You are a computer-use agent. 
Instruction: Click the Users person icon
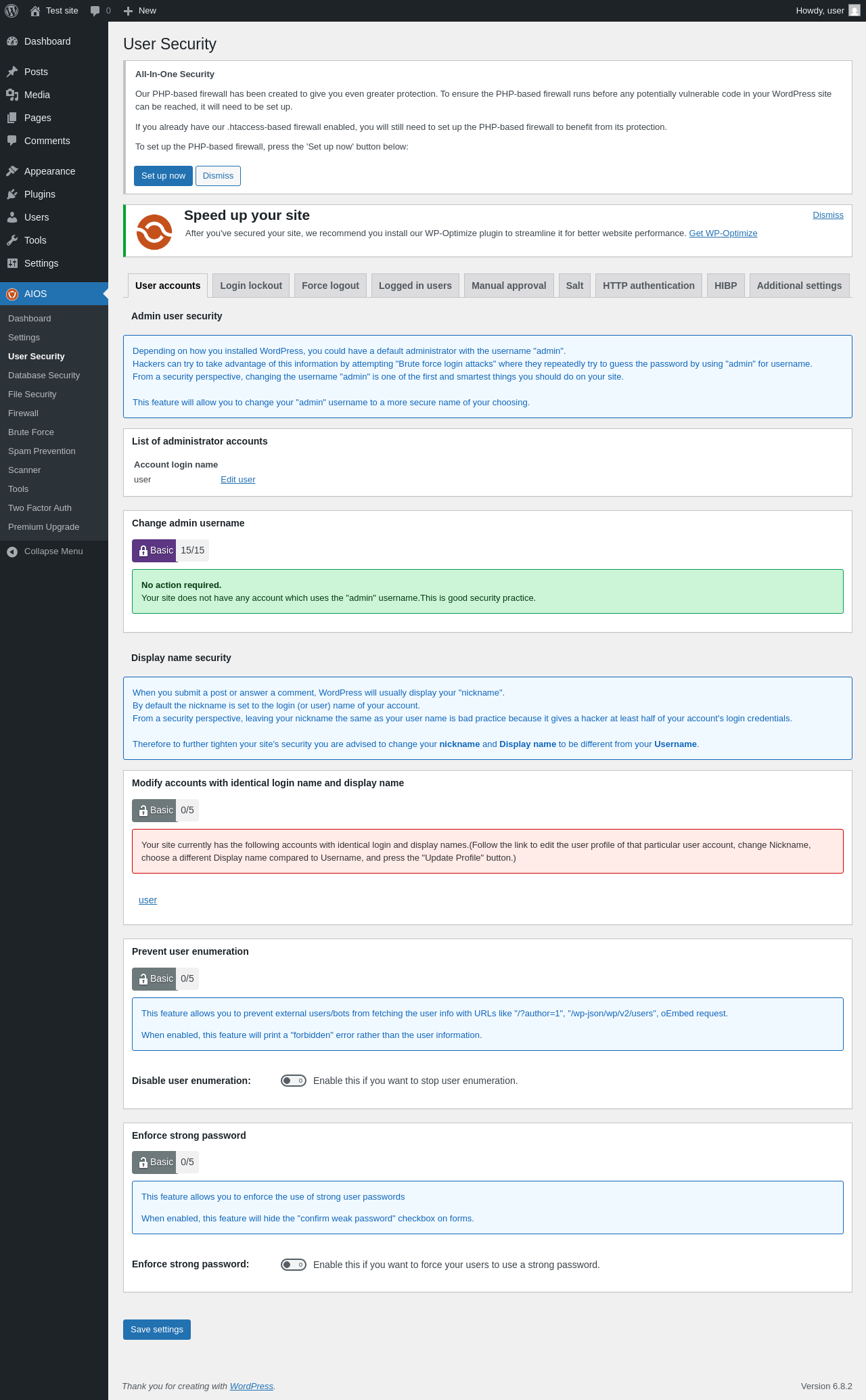pos(12,217)
